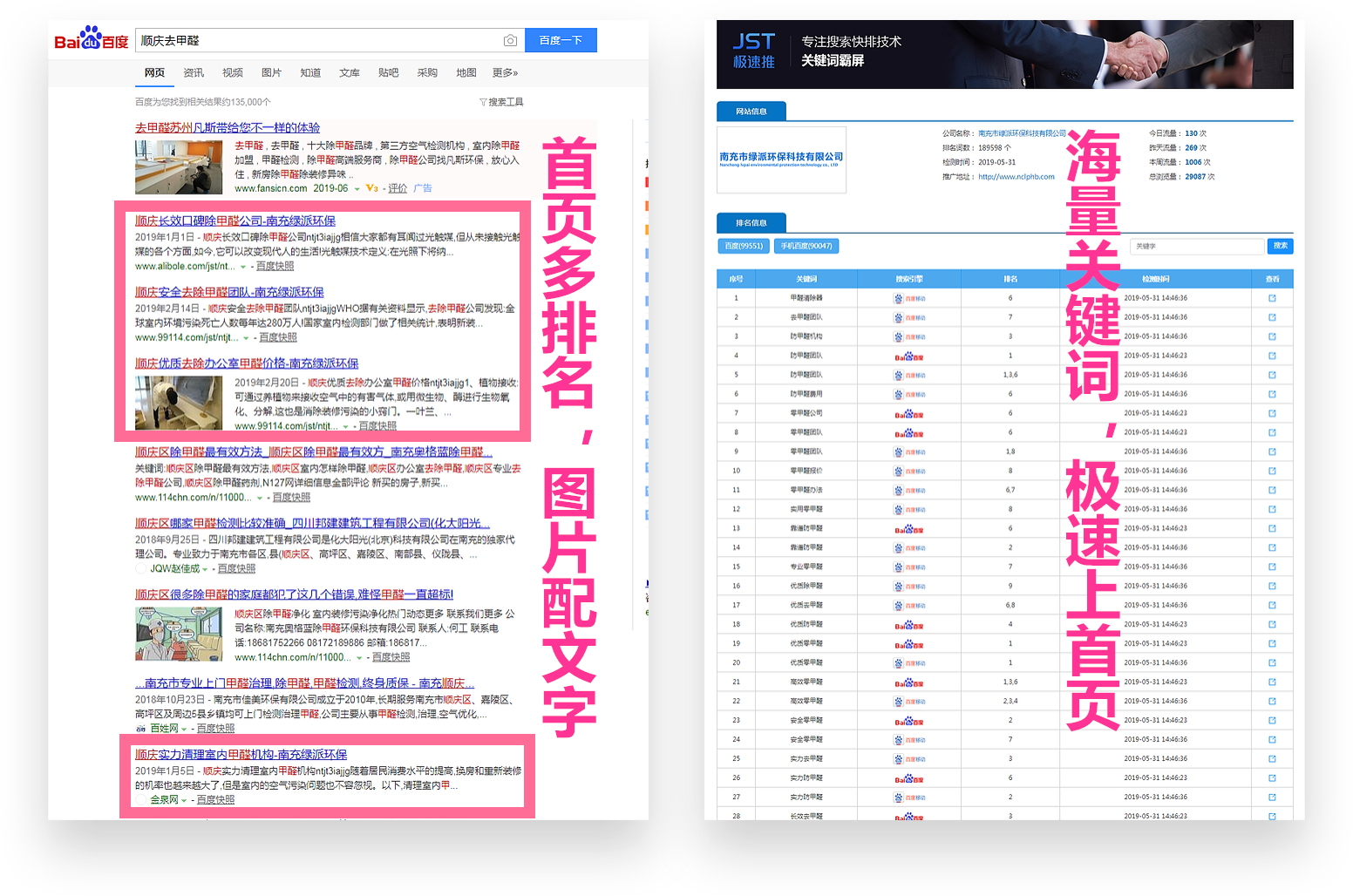Open view icon for row 3 防甲醛机构

[1272, 336]
